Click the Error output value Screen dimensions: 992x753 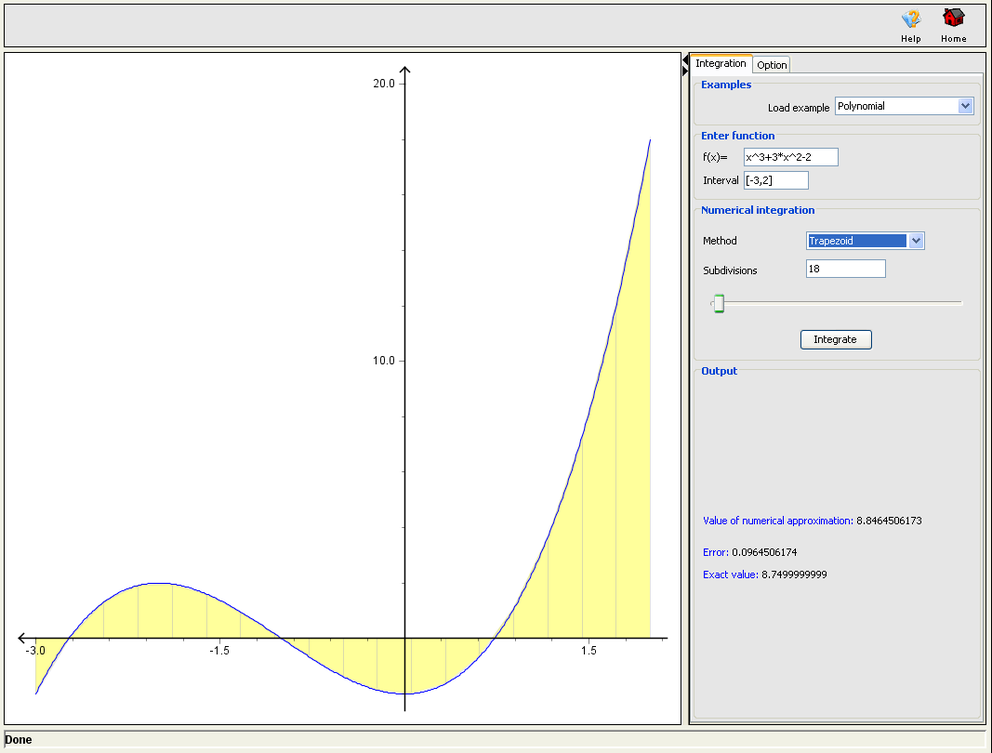point(762,551)
